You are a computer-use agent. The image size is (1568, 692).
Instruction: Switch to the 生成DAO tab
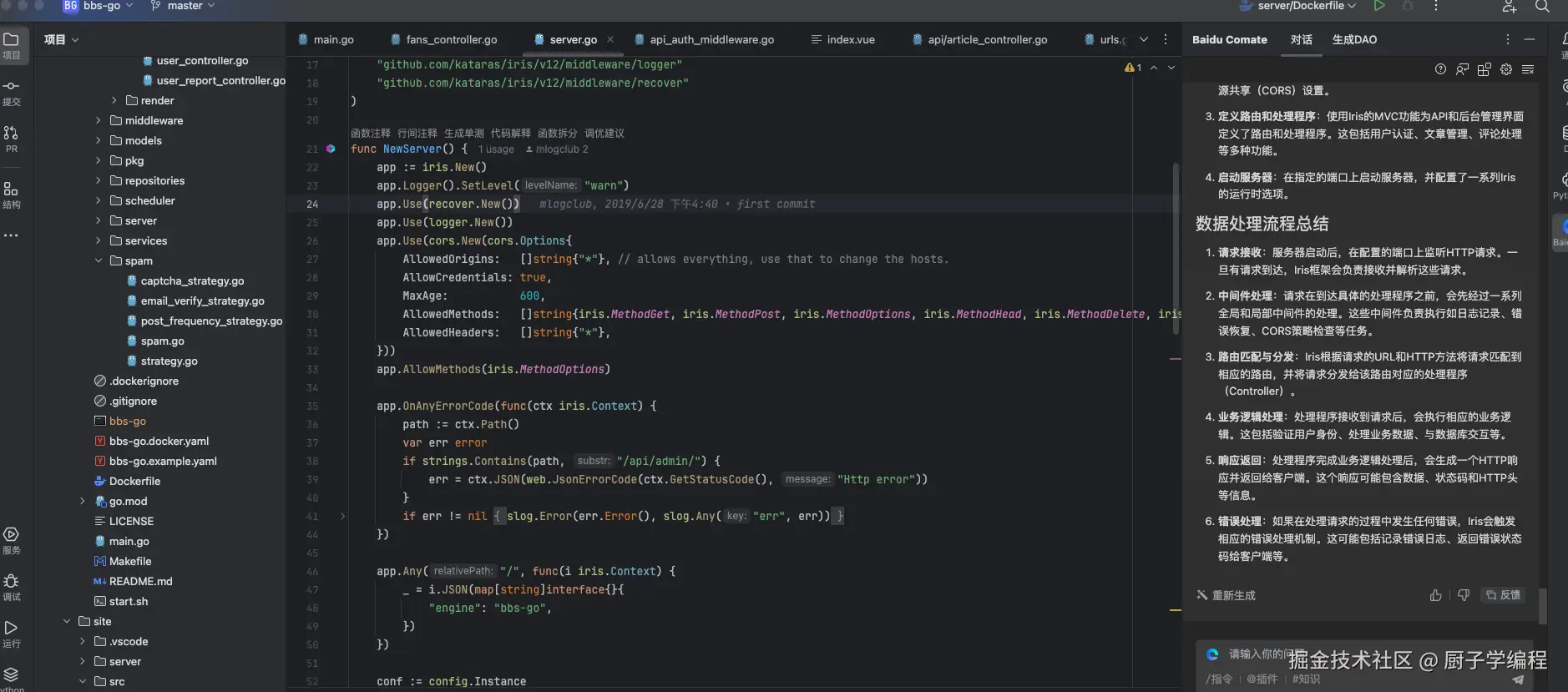(1354, 39)
